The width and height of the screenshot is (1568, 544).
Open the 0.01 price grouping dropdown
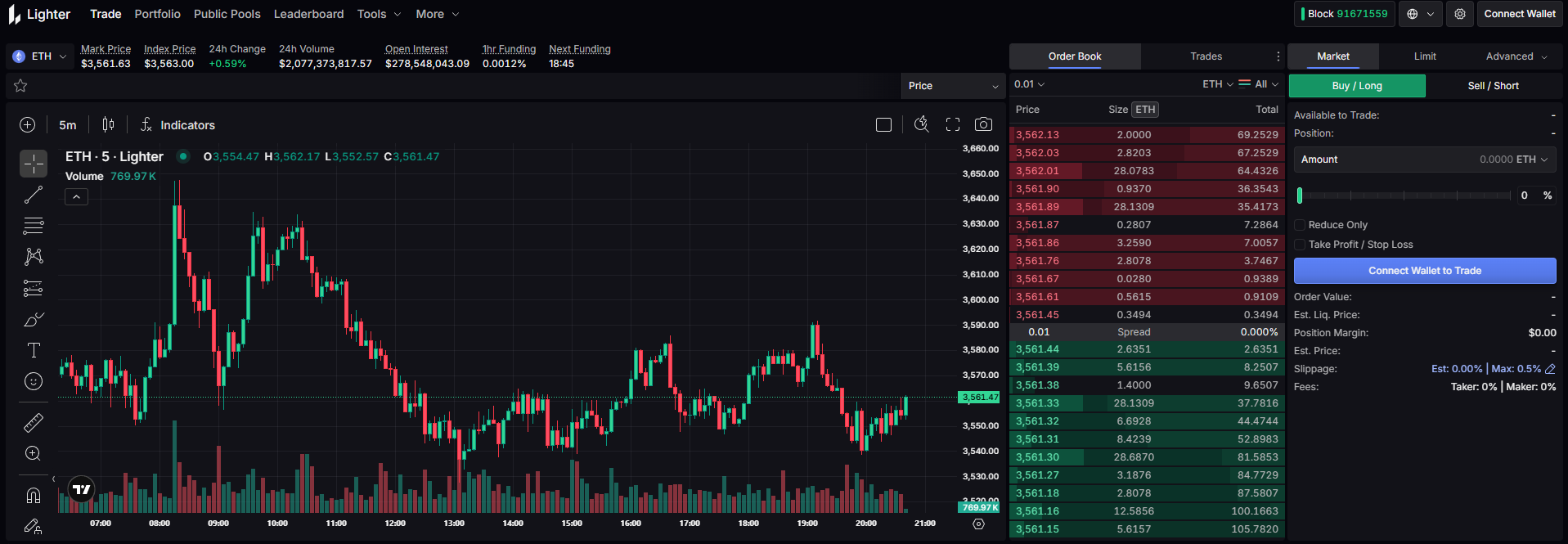coord(1029,84)
